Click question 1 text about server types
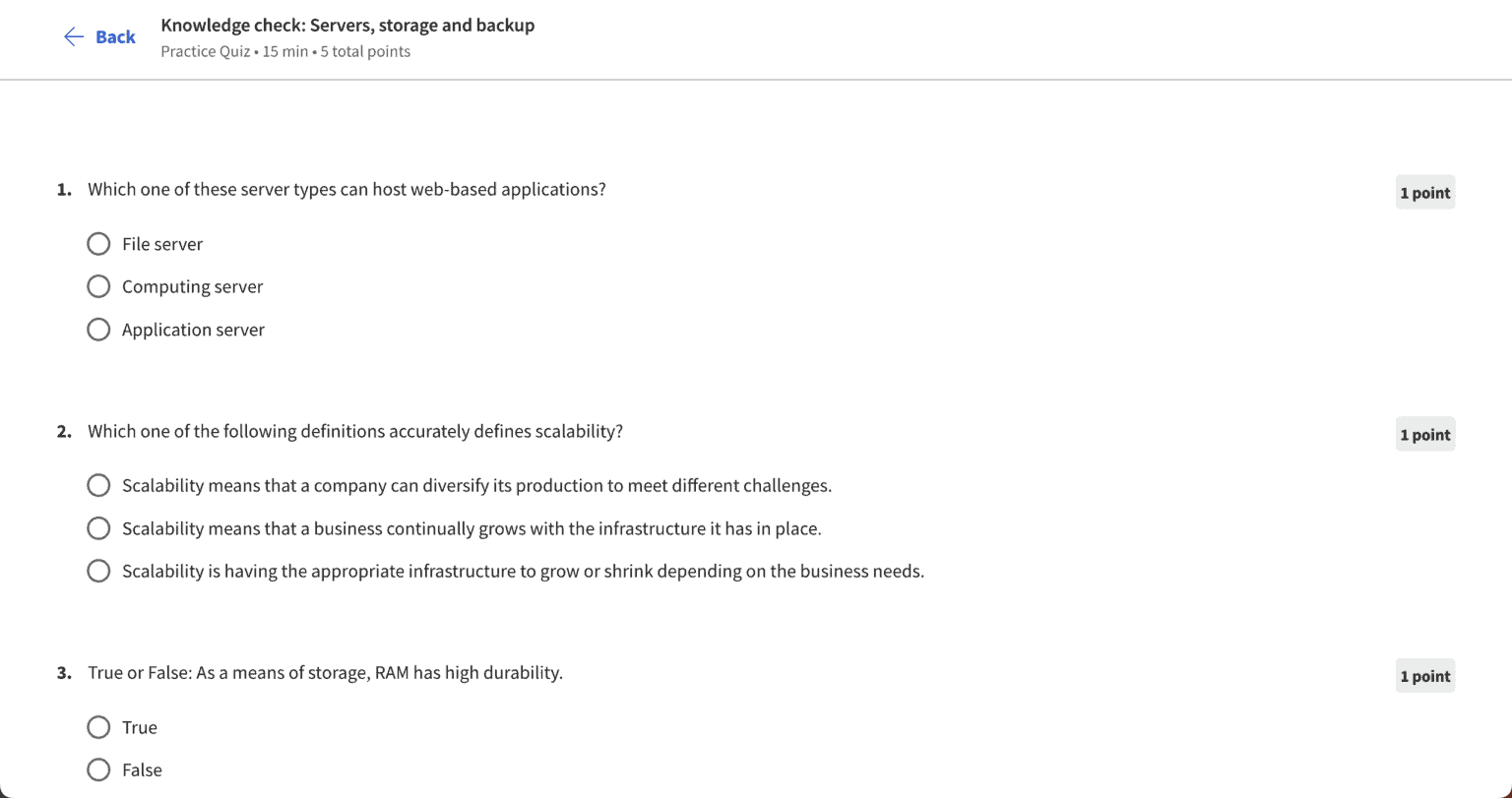Image resolution: width=1512 pixels, height=798 pixels. (x=346, y=189)
